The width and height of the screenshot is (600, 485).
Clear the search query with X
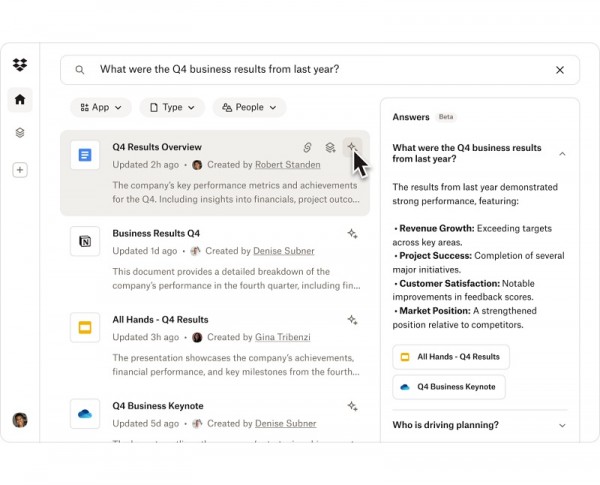point(560,70)
